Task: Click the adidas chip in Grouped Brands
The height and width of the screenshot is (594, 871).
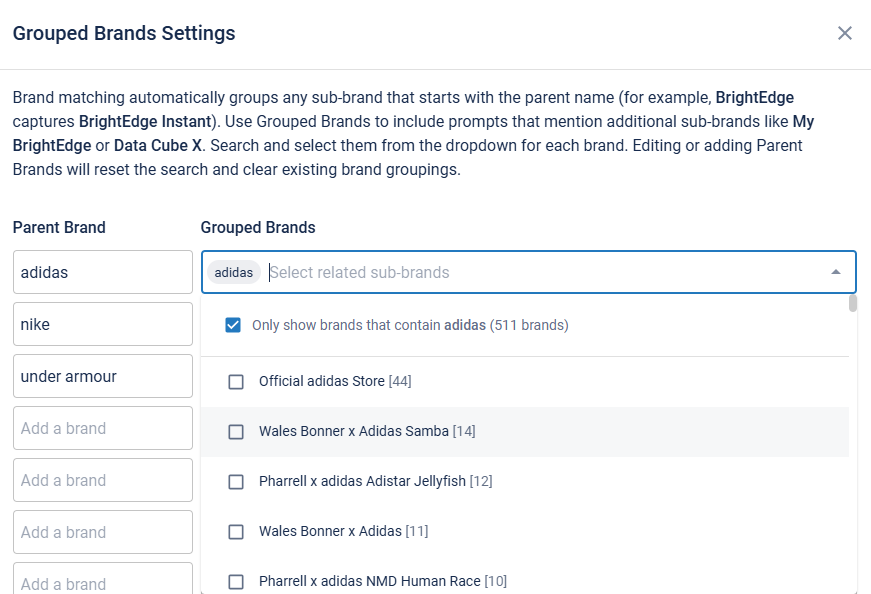Action: (x=234, y=272)
